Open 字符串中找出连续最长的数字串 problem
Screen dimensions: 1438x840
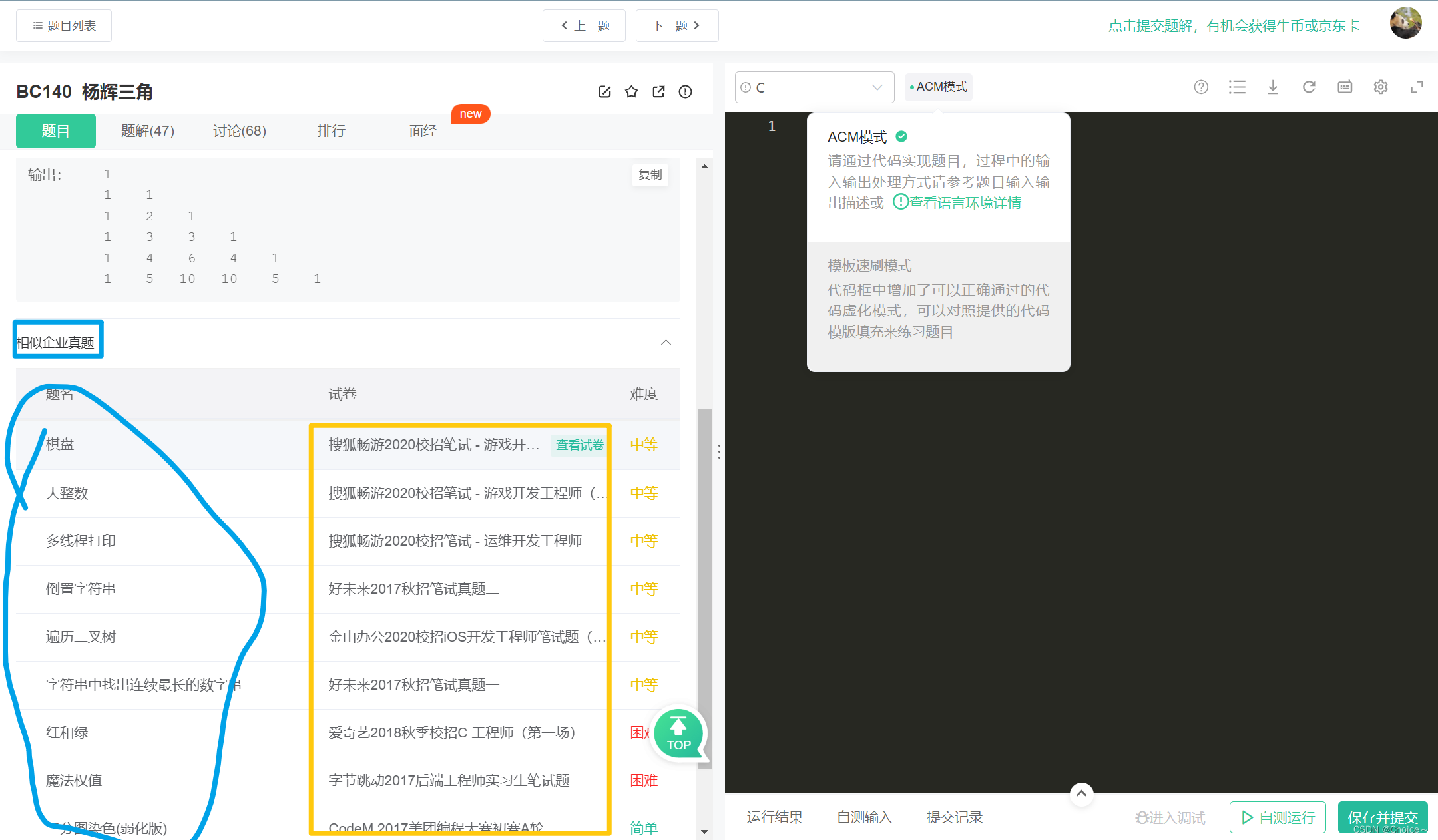pyautogui.click(x=143, y=685)
